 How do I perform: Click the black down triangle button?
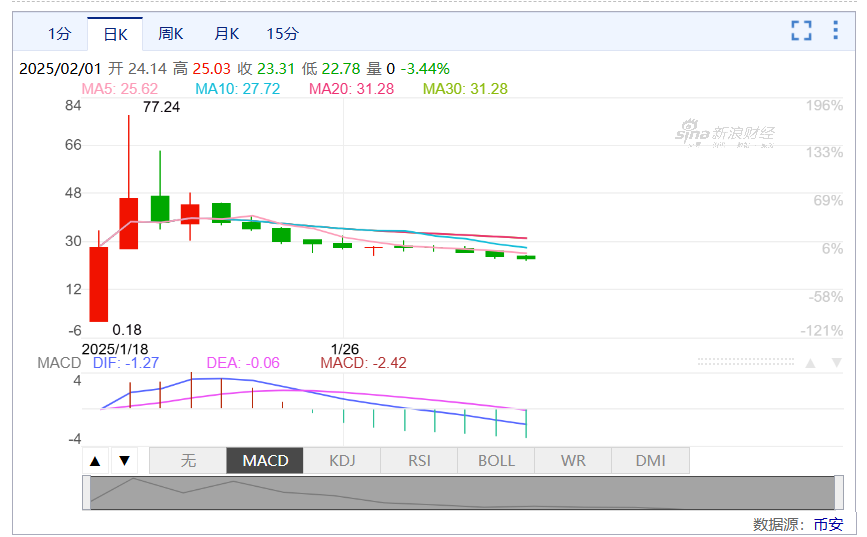tap(124, 461)
